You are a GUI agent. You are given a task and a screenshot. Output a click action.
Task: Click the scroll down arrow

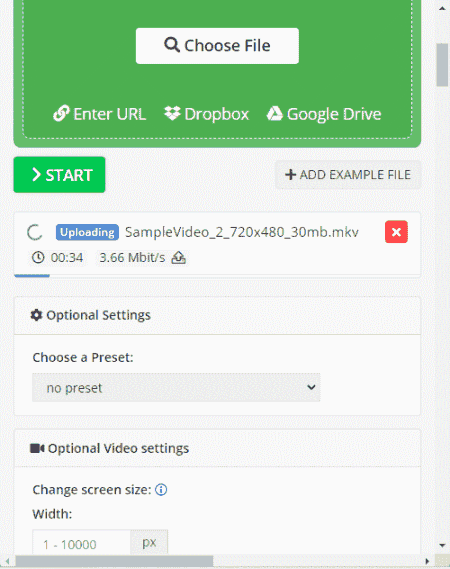(x=442, y=545)
